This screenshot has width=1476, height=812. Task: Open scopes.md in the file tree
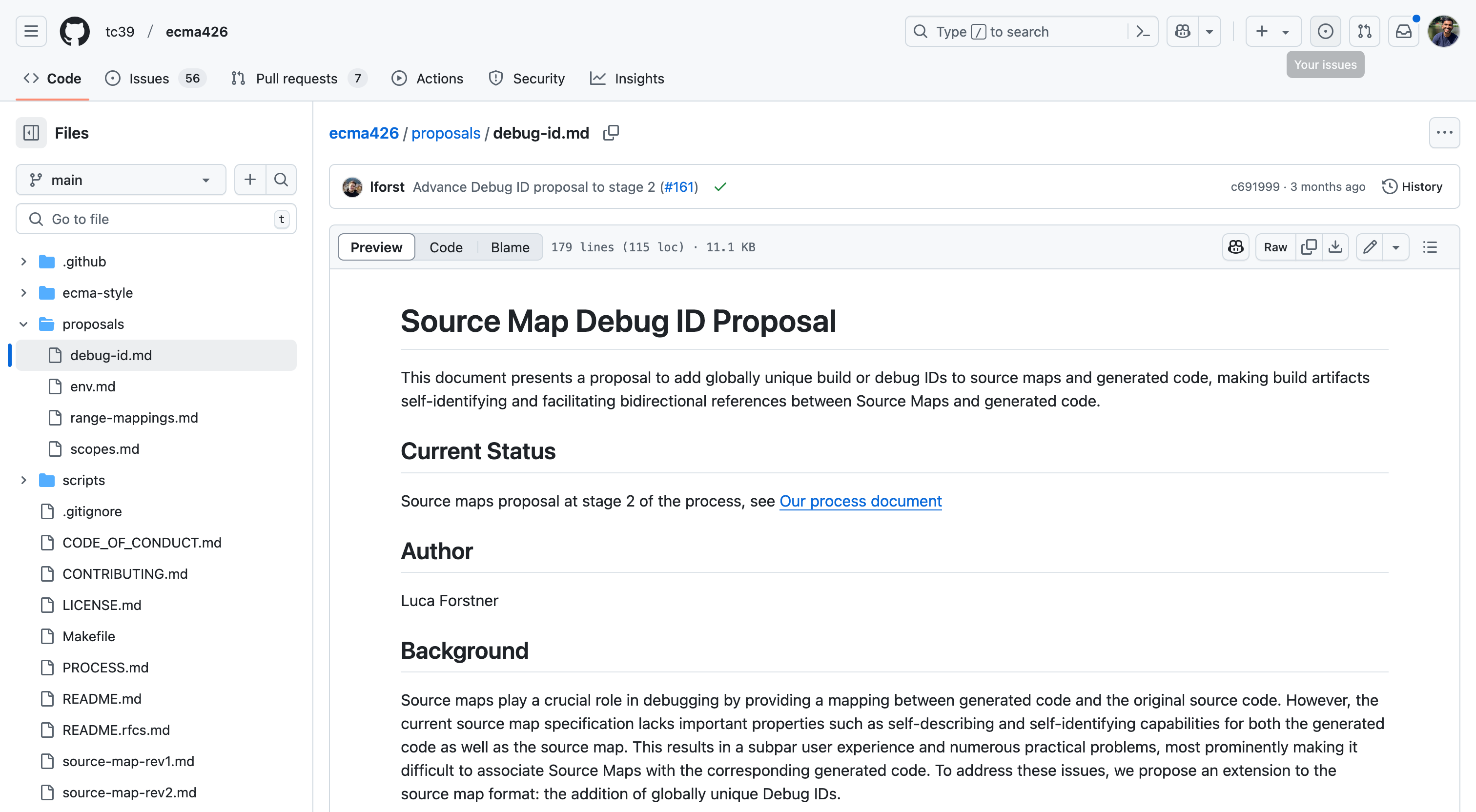click(104, 448)
